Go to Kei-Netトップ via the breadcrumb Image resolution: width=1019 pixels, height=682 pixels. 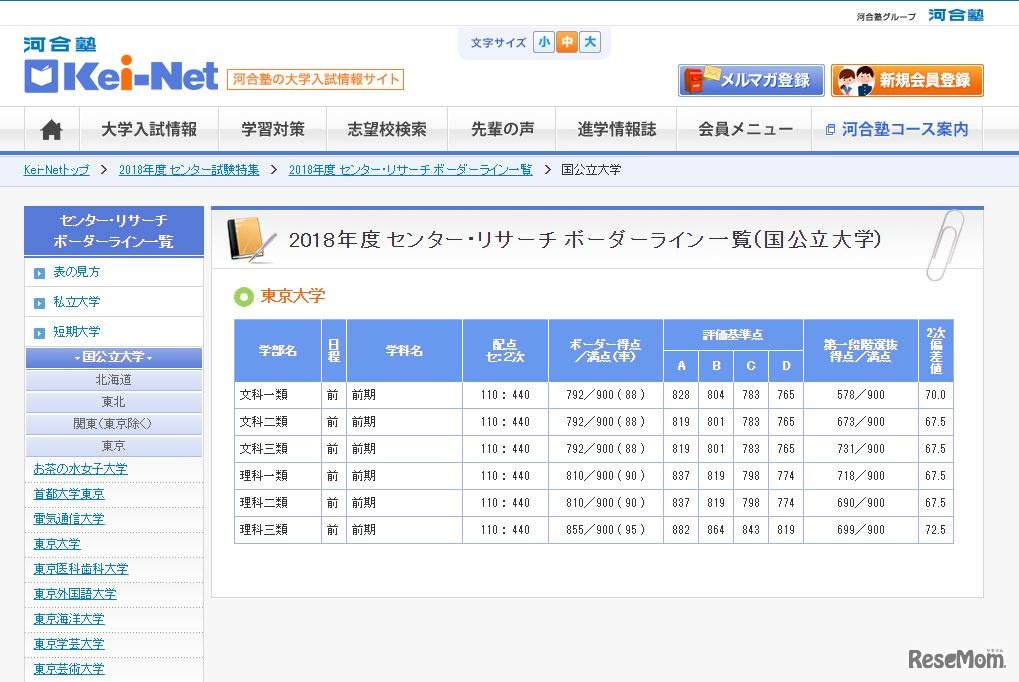click(55, 170)
